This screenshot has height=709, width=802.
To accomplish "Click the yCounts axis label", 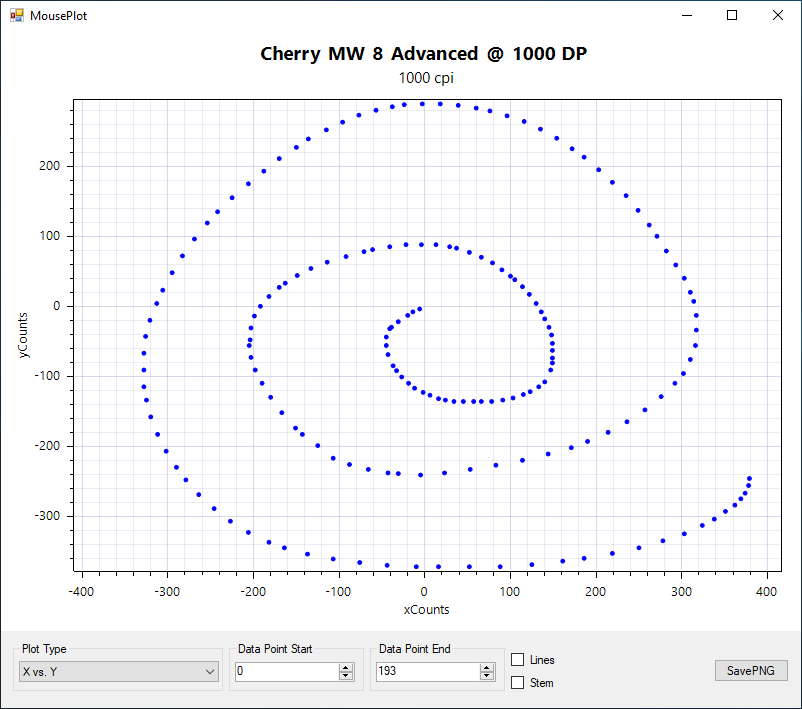I will (23, 335).
